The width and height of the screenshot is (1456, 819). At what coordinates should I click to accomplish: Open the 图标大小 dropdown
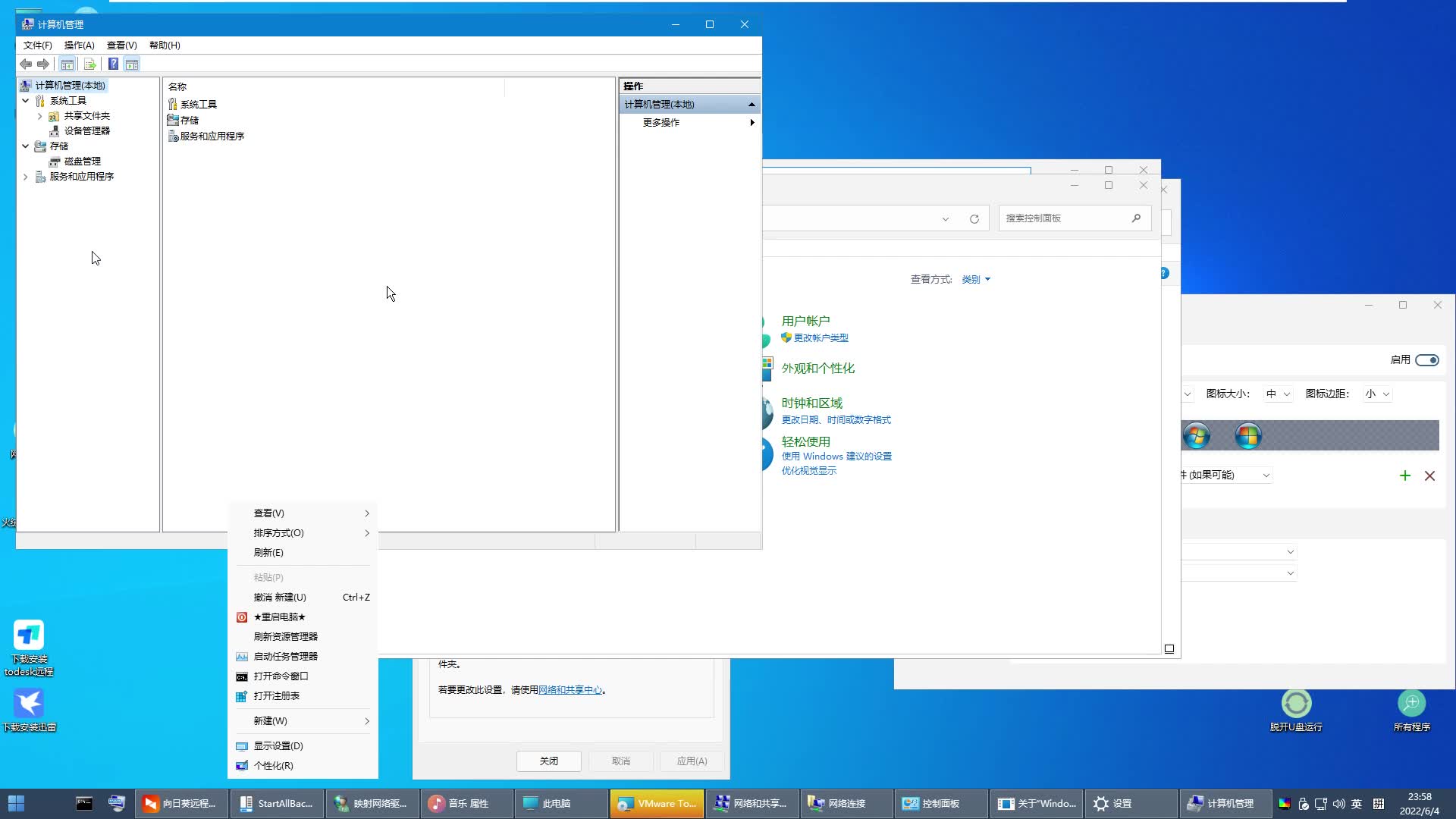[x=1278, y=394]
